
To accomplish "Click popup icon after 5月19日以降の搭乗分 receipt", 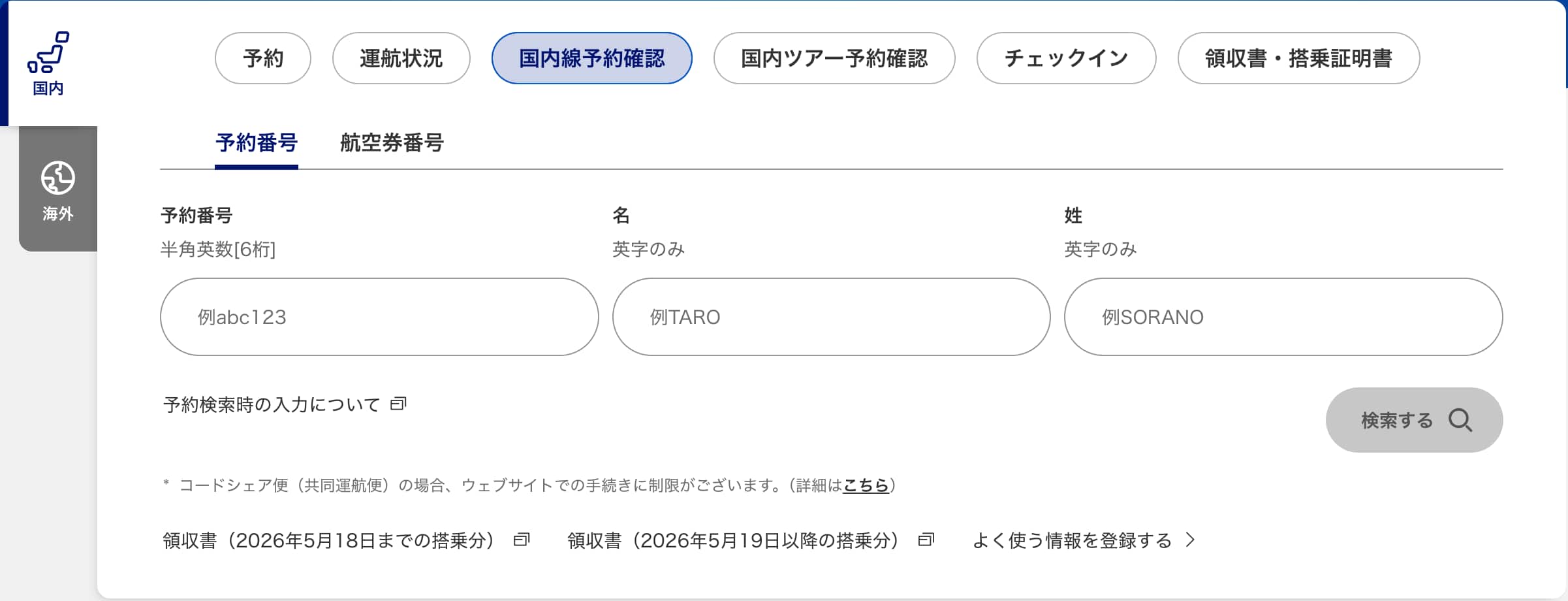I will pos(926,540).
